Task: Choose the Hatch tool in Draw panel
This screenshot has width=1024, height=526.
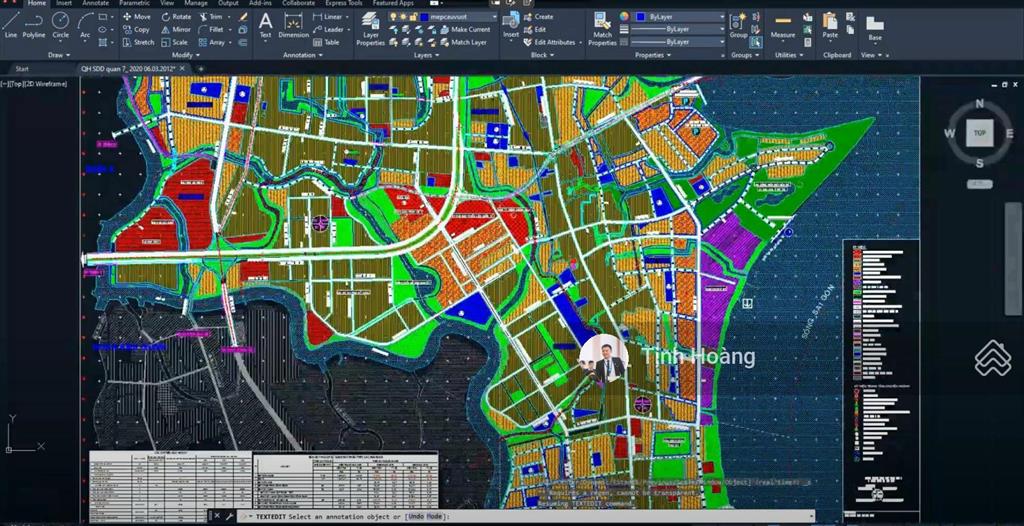Action: (103, 42)
